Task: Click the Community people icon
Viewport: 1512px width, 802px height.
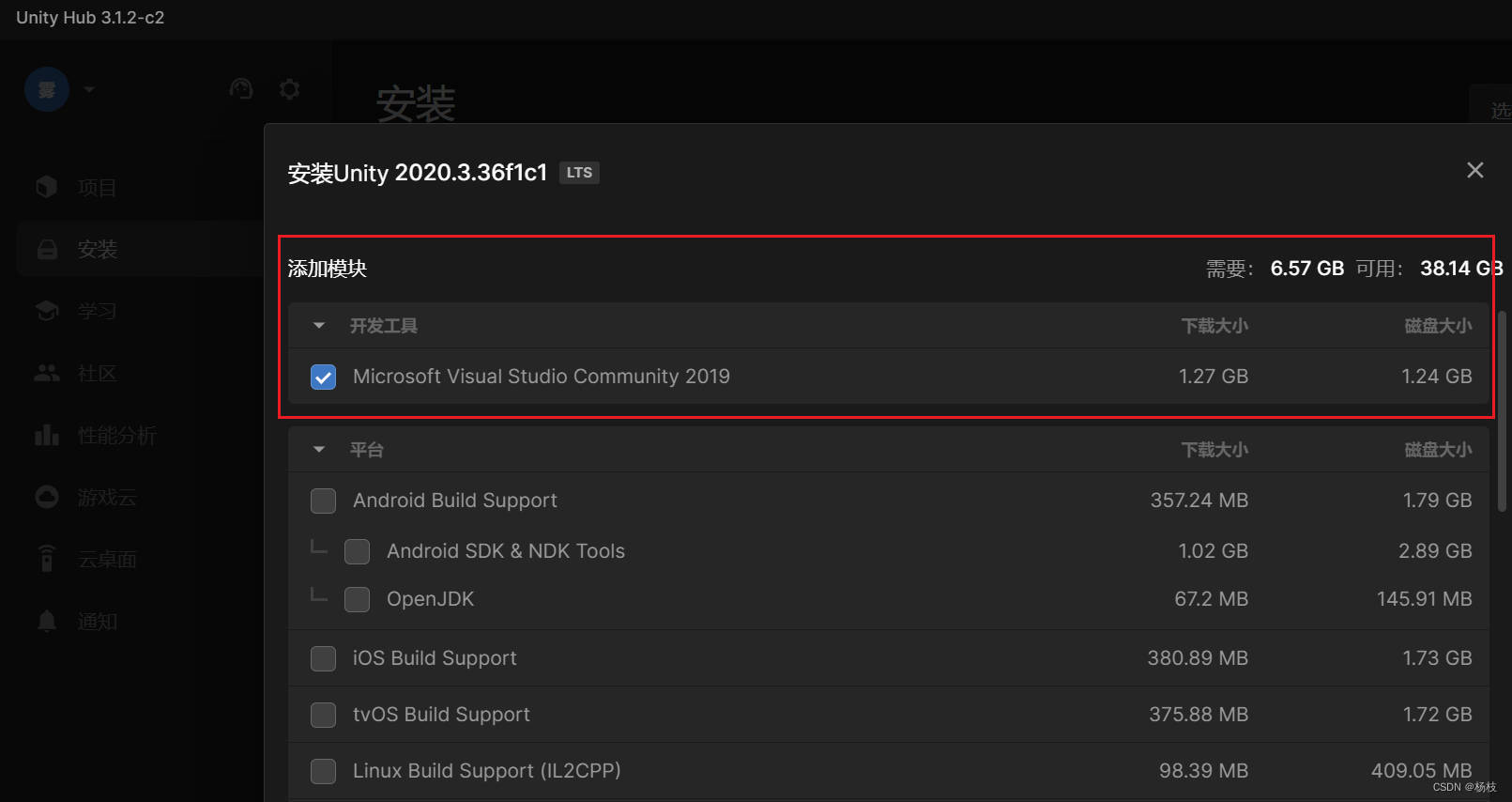Action: 47,373
